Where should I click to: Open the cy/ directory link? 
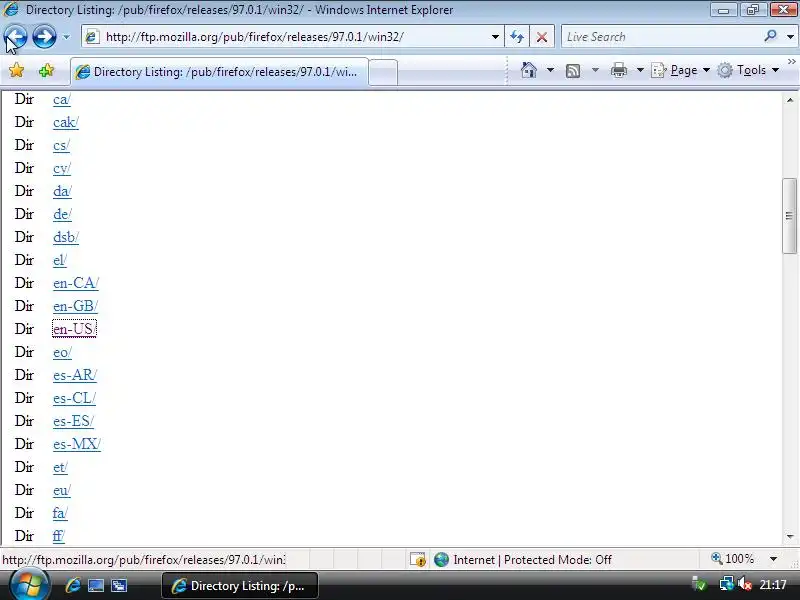[61, 168]
